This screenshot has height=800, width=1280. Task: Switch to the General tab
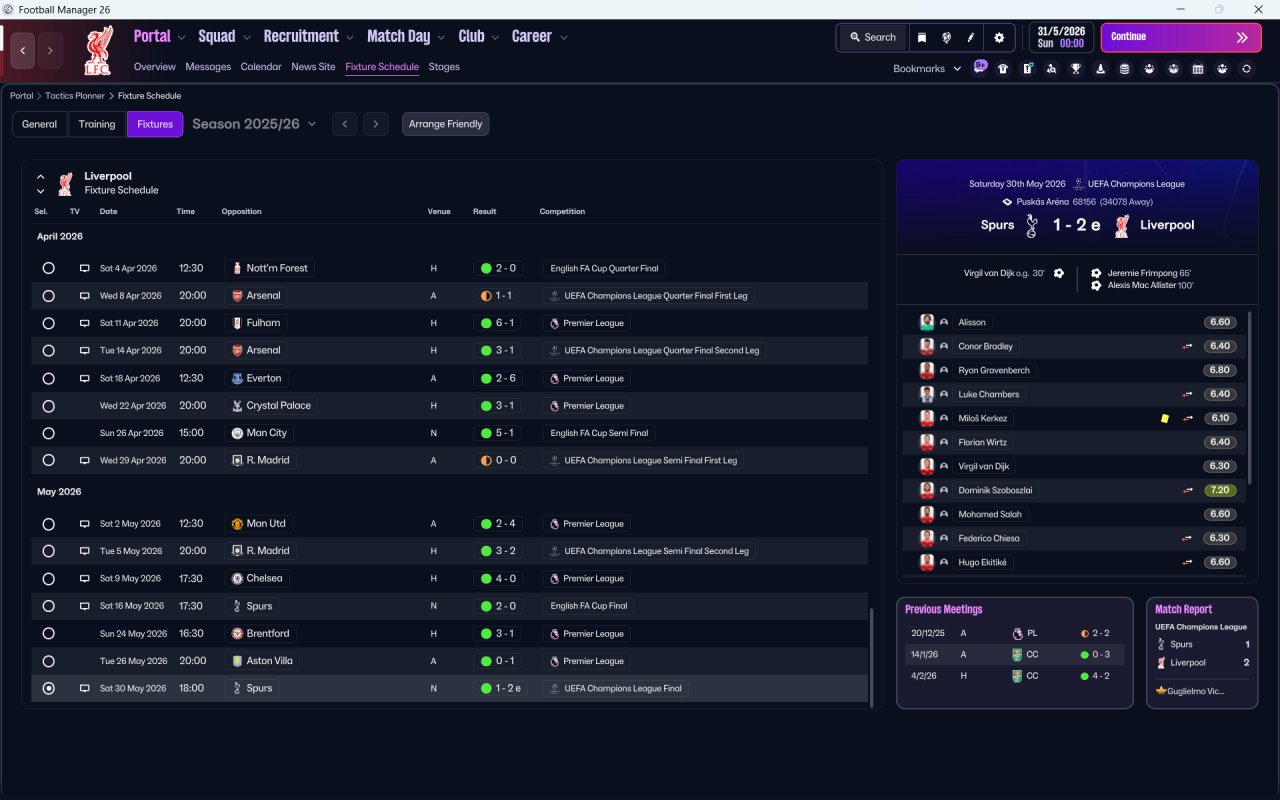click(x=40, y=124)
